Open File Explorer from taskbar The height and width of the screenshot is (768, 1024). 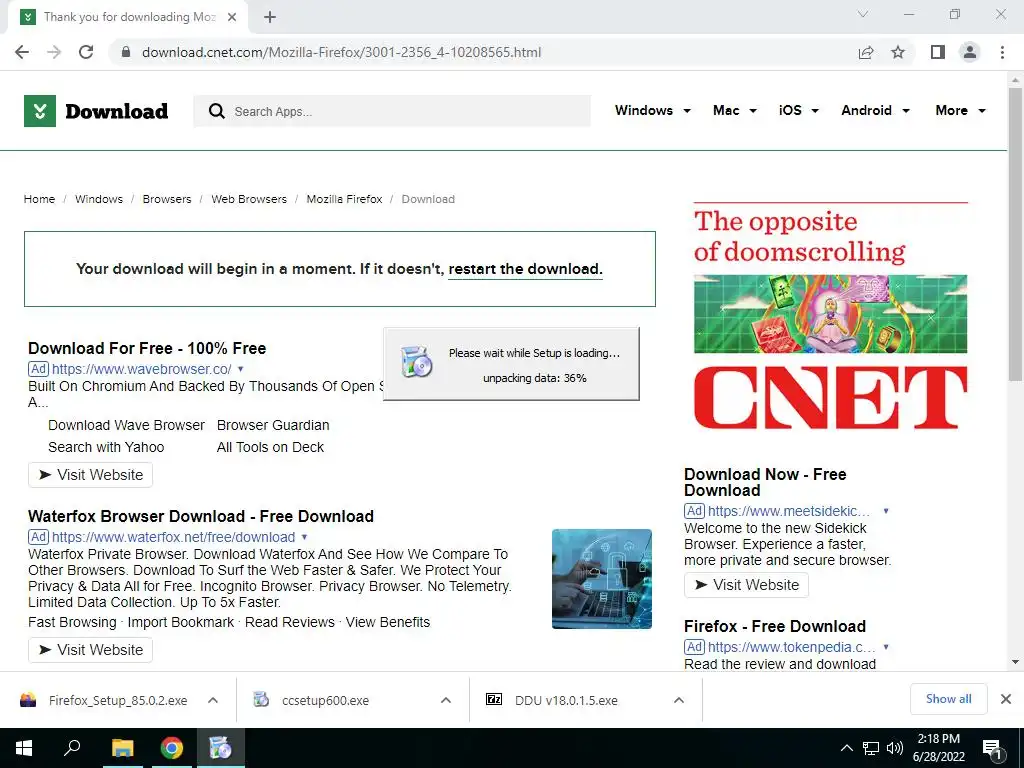click(x=122, y=748)
